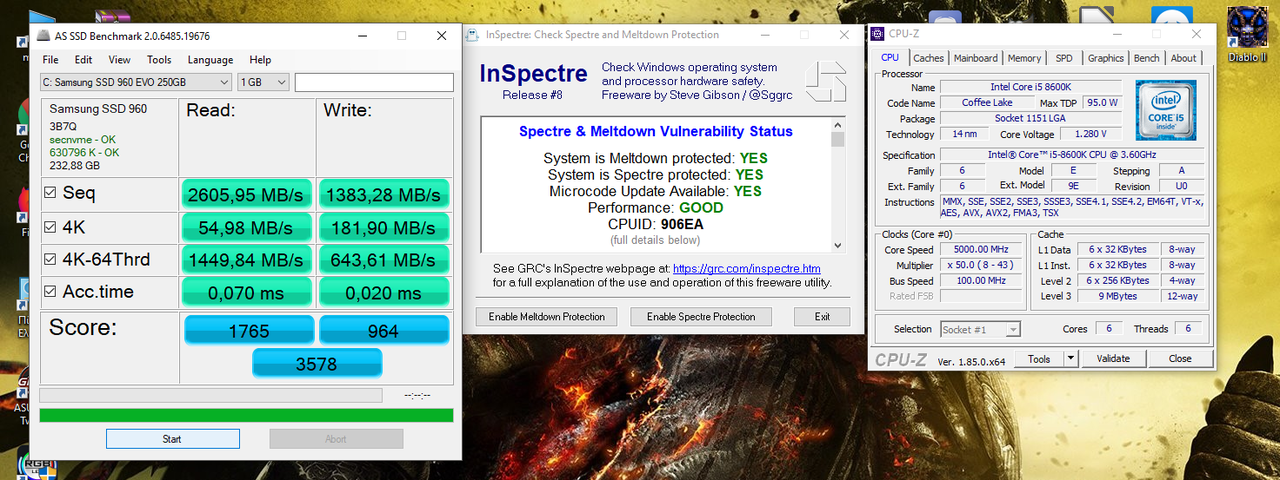Toggle the Seq benchmark checkbox

pos(49,193)
